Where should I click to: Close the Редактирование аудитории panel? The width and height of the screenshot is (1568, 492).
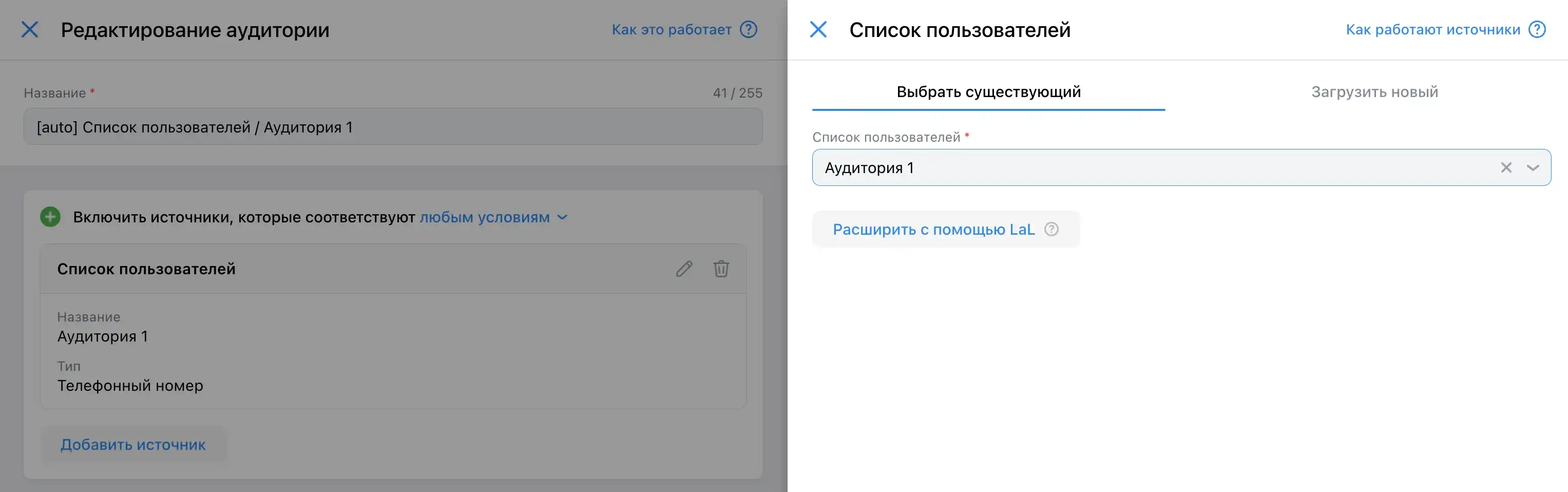click(30, 29)
